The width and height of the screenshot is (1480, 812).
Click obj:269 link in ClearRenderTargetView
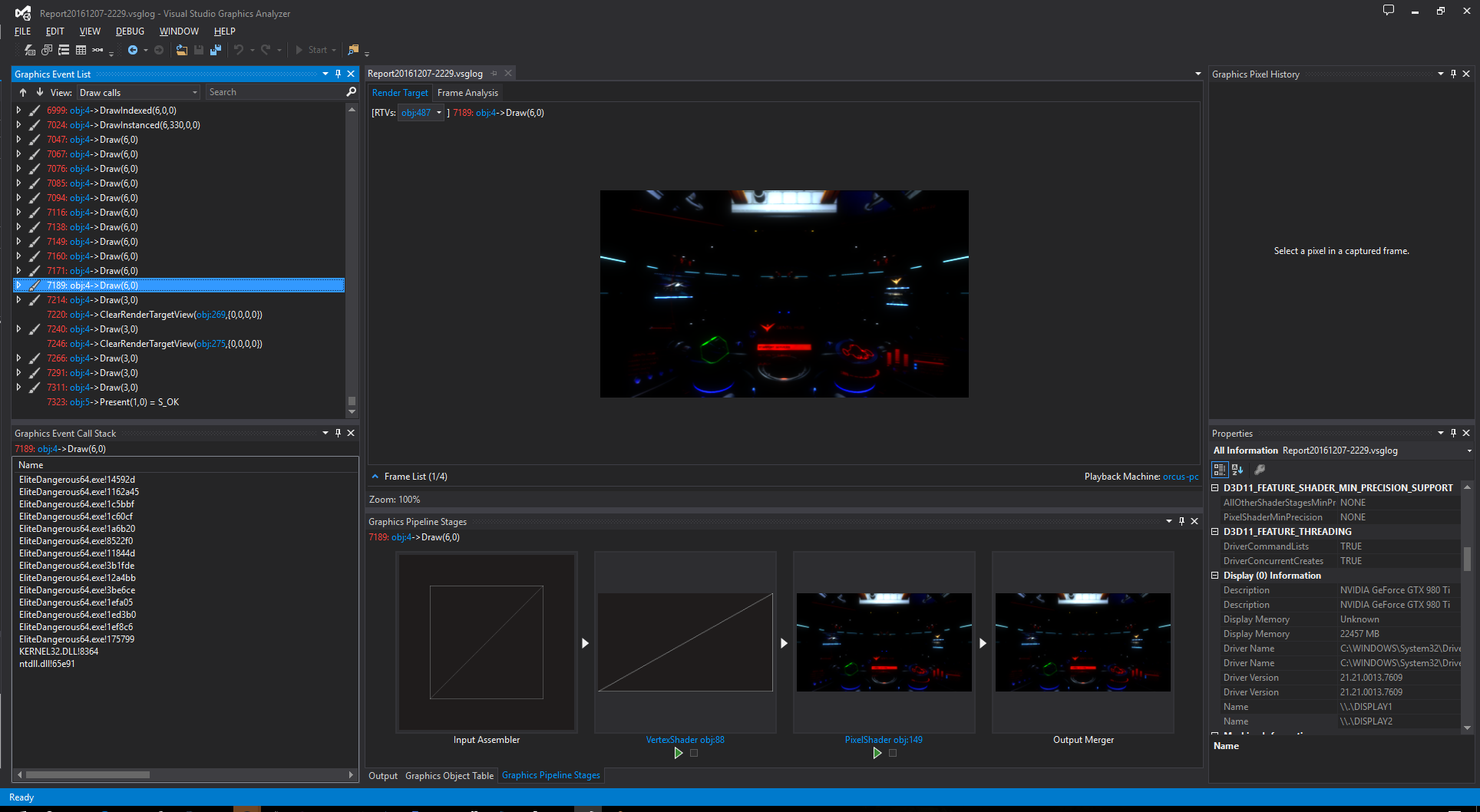(210, 315)
